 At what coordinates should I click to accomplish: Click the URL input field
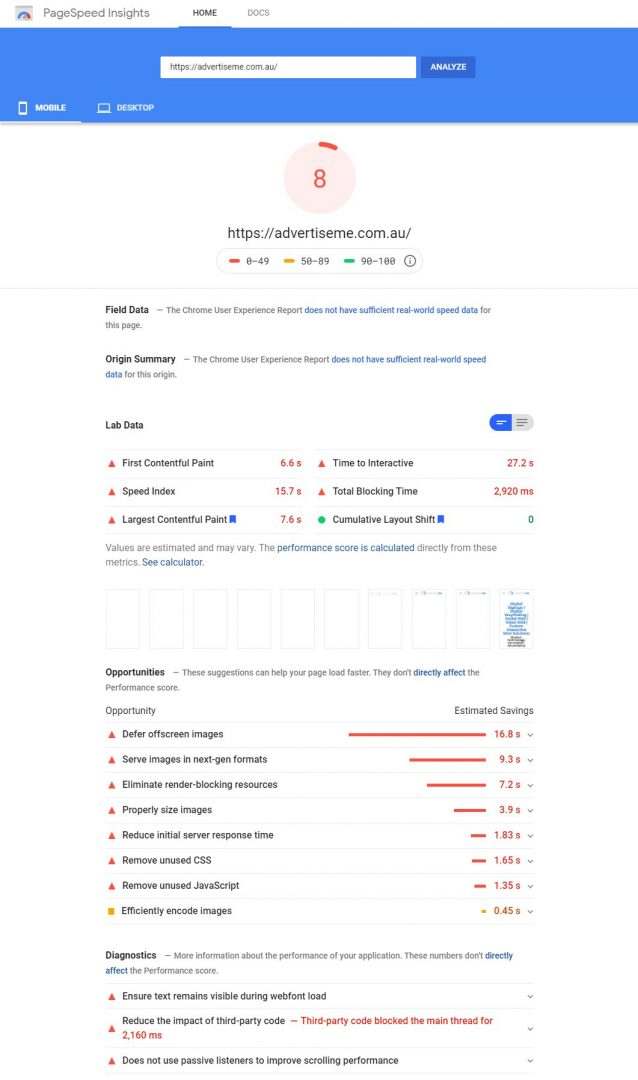(288, 67)
